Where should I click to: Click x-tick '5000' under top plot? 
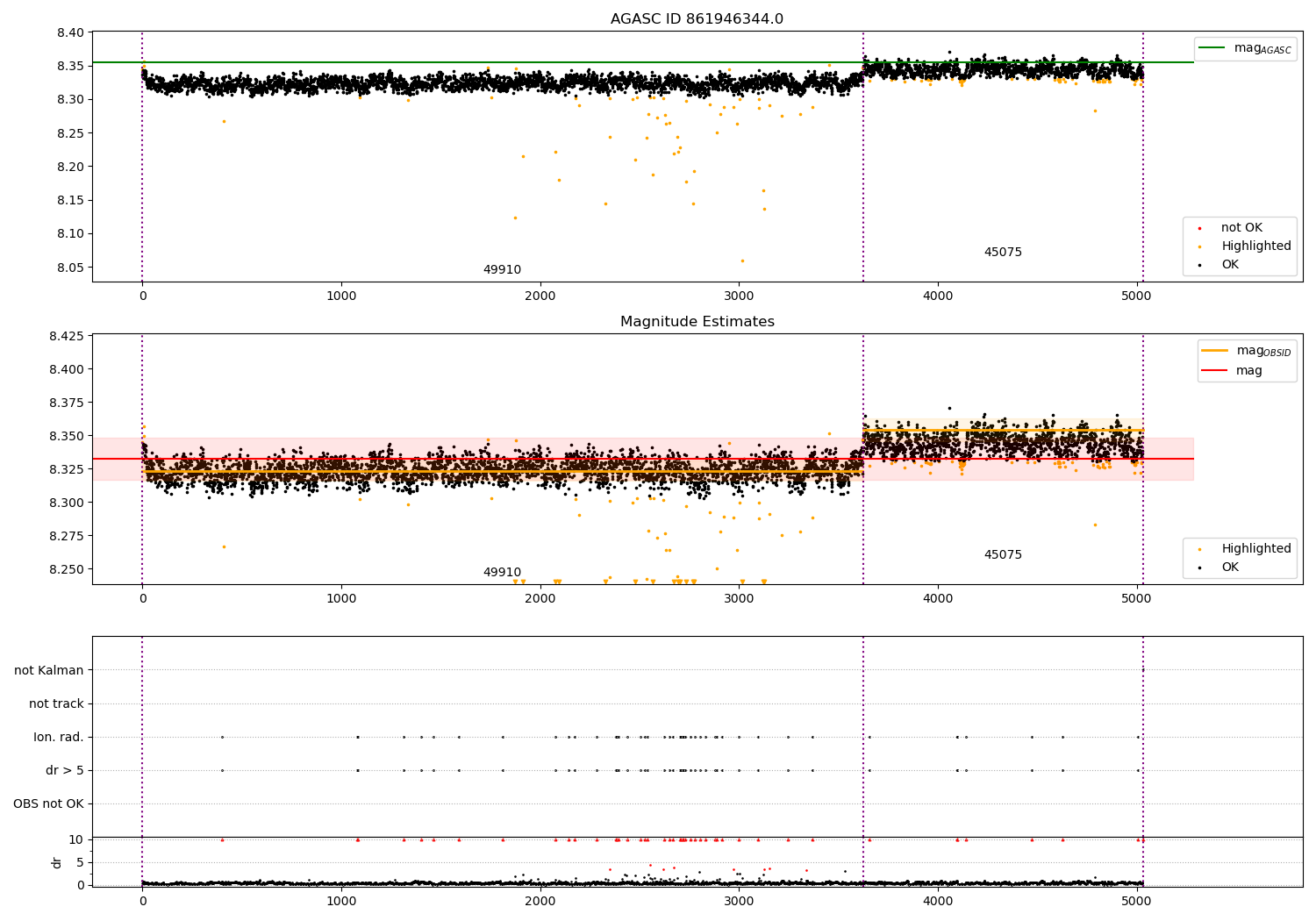coord(1137,297)
